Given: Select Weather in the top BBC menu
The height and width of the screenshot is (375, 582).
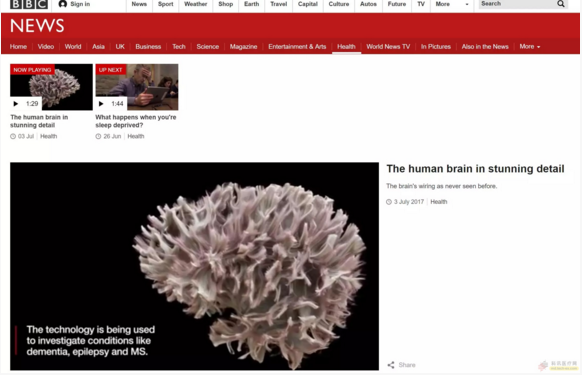Looking at the screenshot, I should 196,4.
